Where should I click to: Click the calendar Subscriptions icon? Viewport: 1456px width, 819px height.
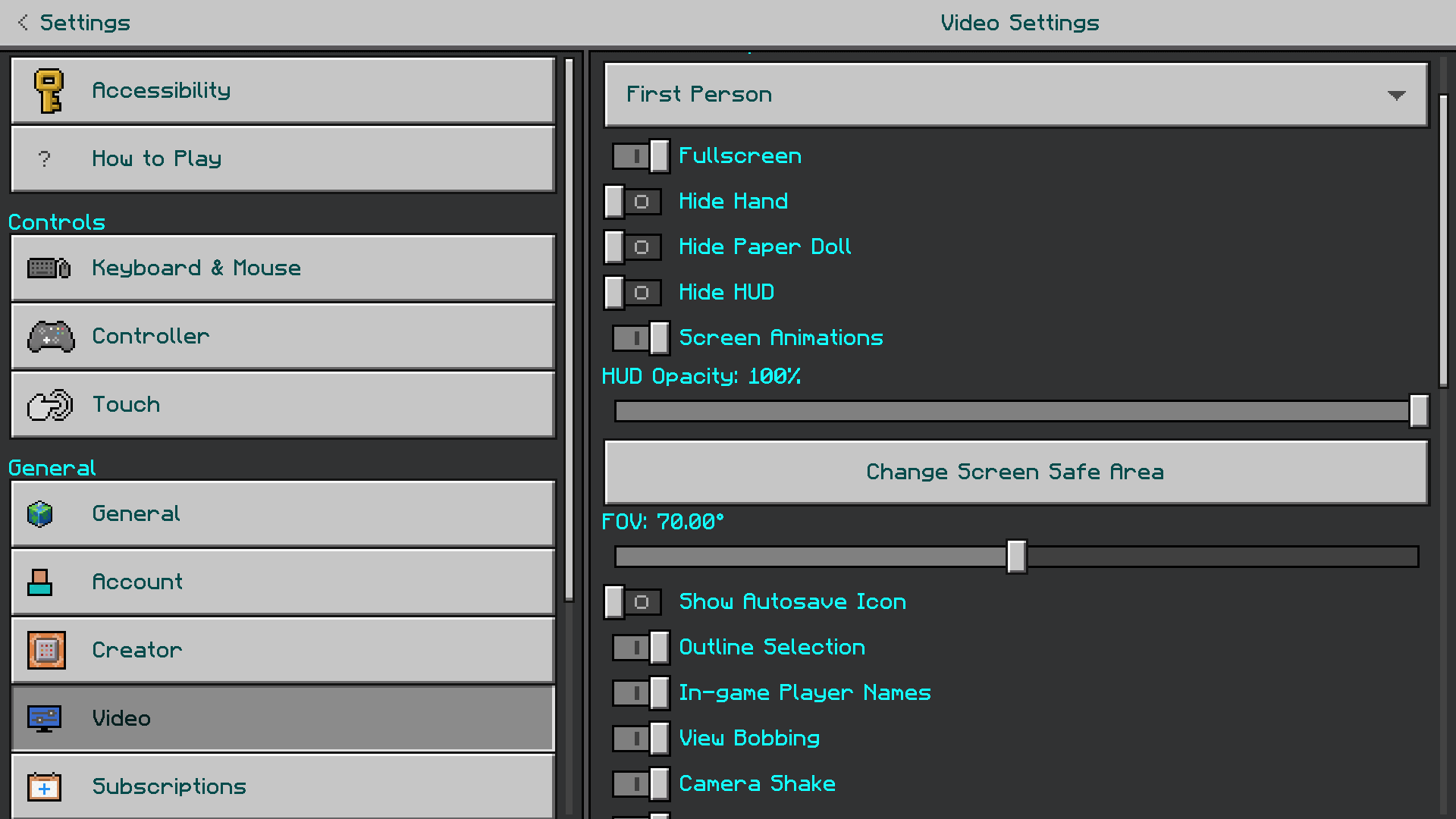pyautogui.click(x=44, y=787)
